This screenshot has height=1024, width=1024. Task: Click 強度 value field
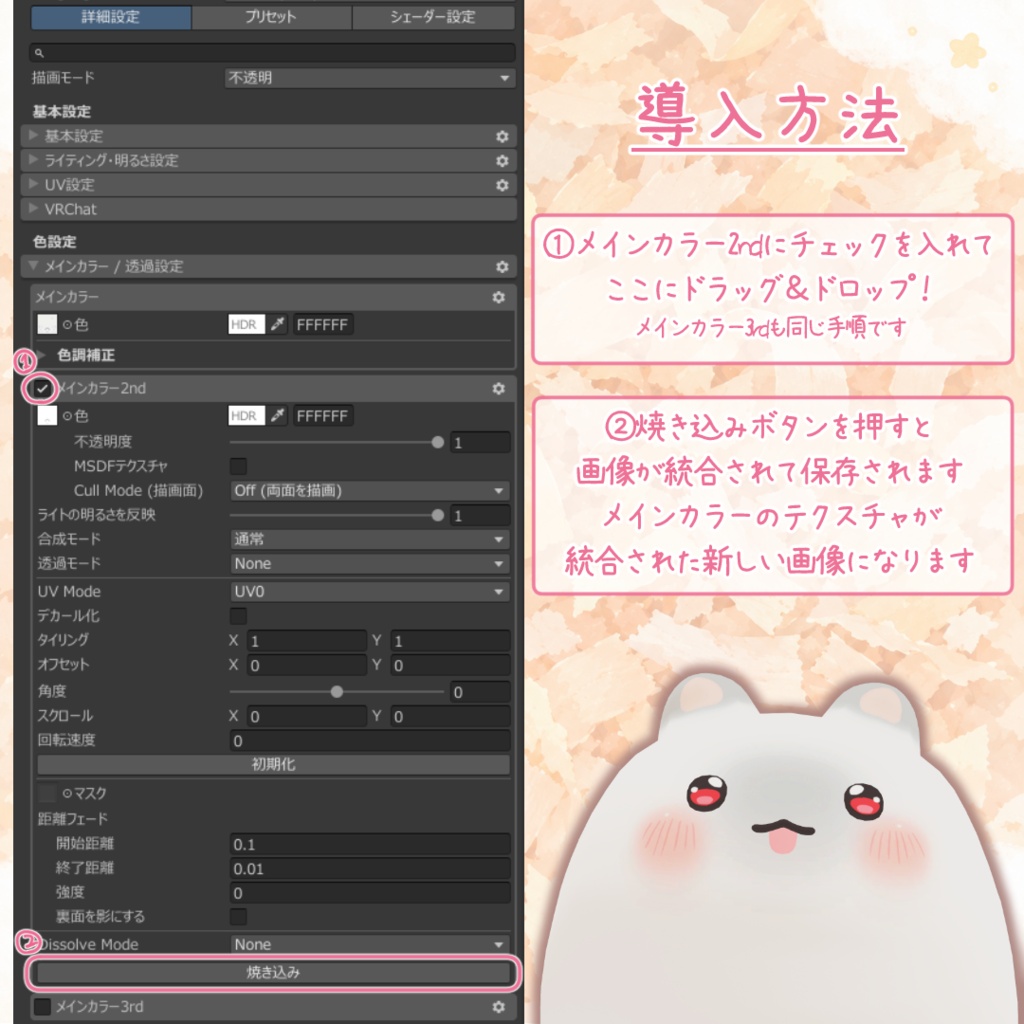point(370,893)
